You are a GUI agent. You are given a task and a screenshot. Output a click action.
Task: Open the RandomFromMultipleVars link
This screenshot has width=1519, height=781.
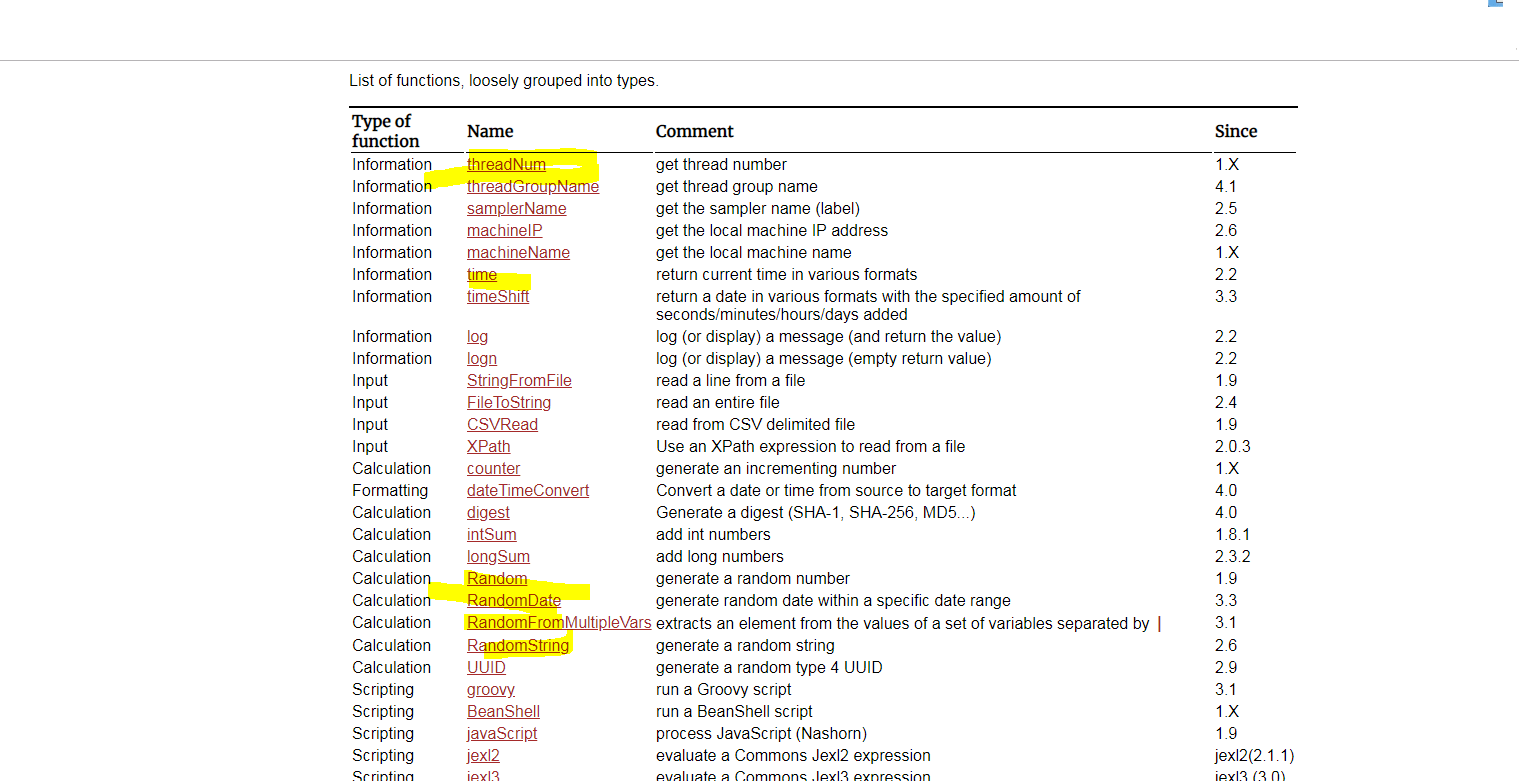tap(559, 623)
